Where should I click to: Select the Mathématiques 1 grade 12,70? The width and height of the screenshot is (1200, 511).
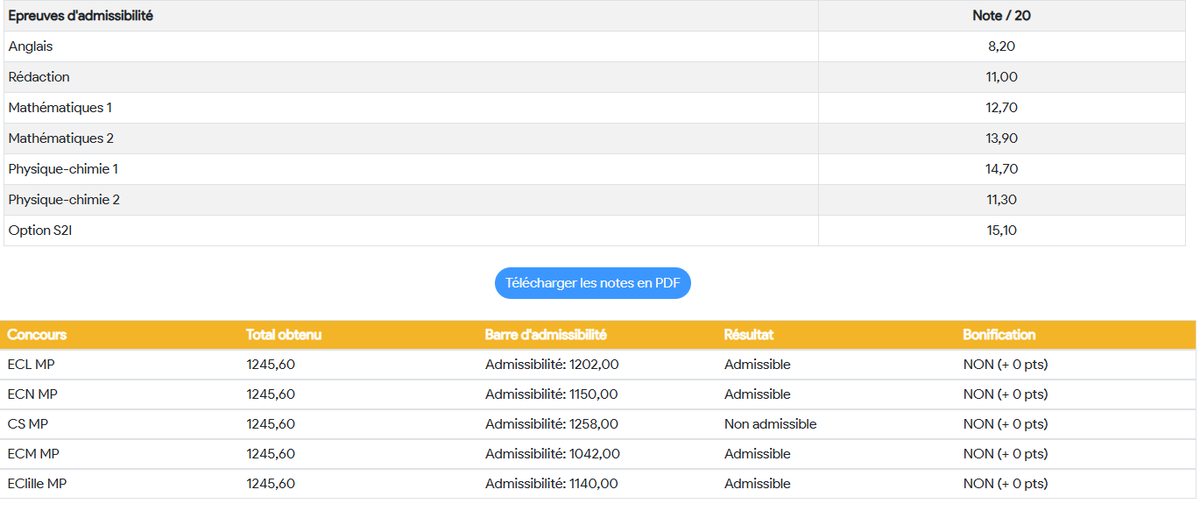[x=1001, y=107]
